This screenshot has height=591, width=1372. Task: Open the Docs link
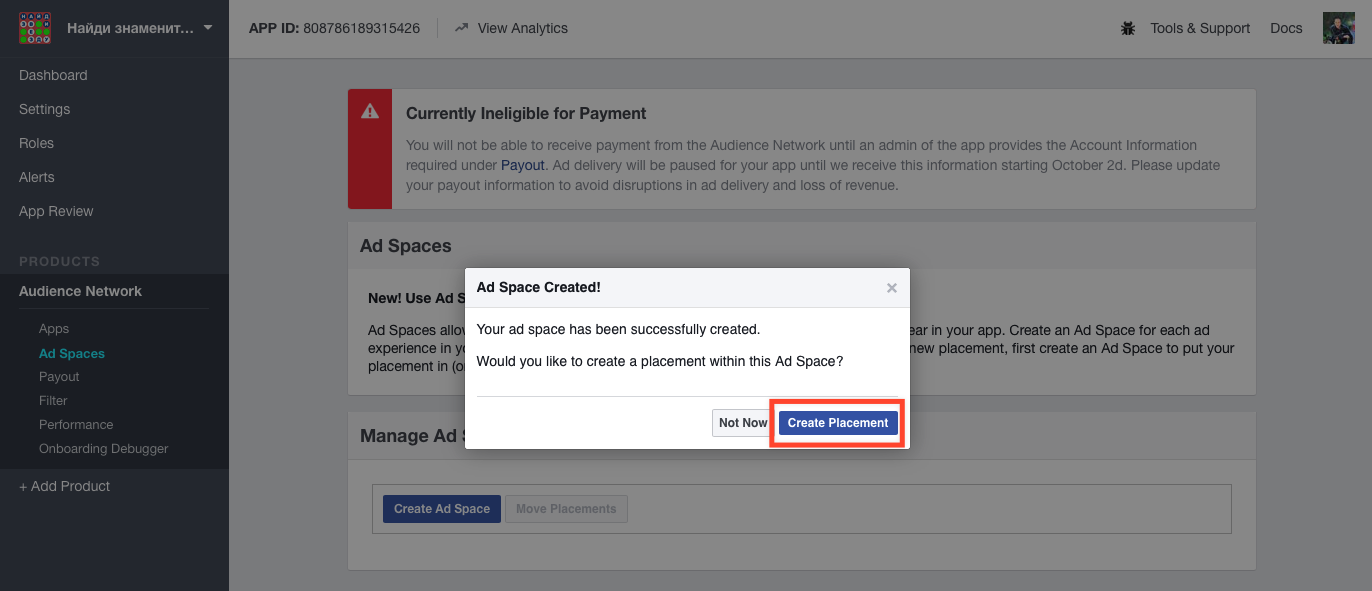(x=1286, y=28)
